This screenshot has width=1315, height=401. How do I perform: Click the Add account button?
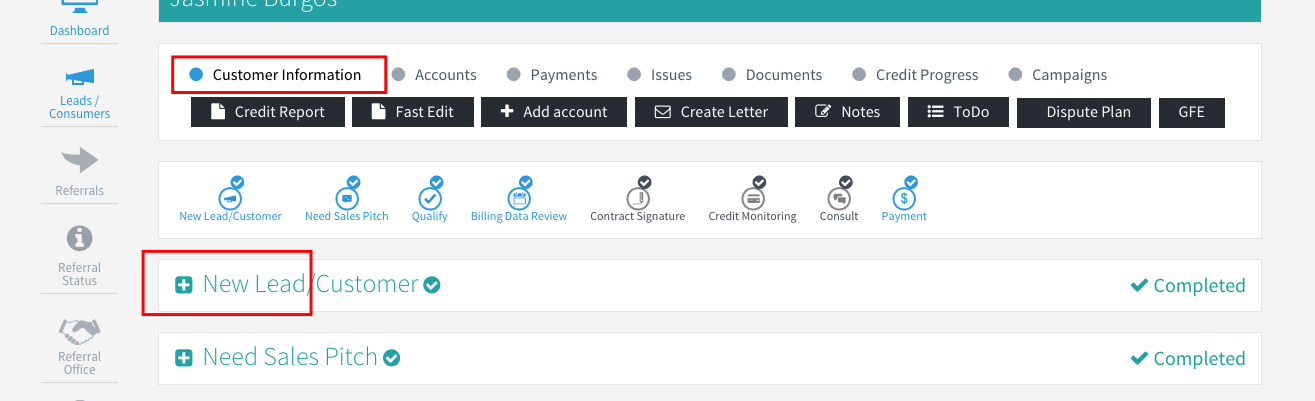pyautogui.click(x=554, y=112)
